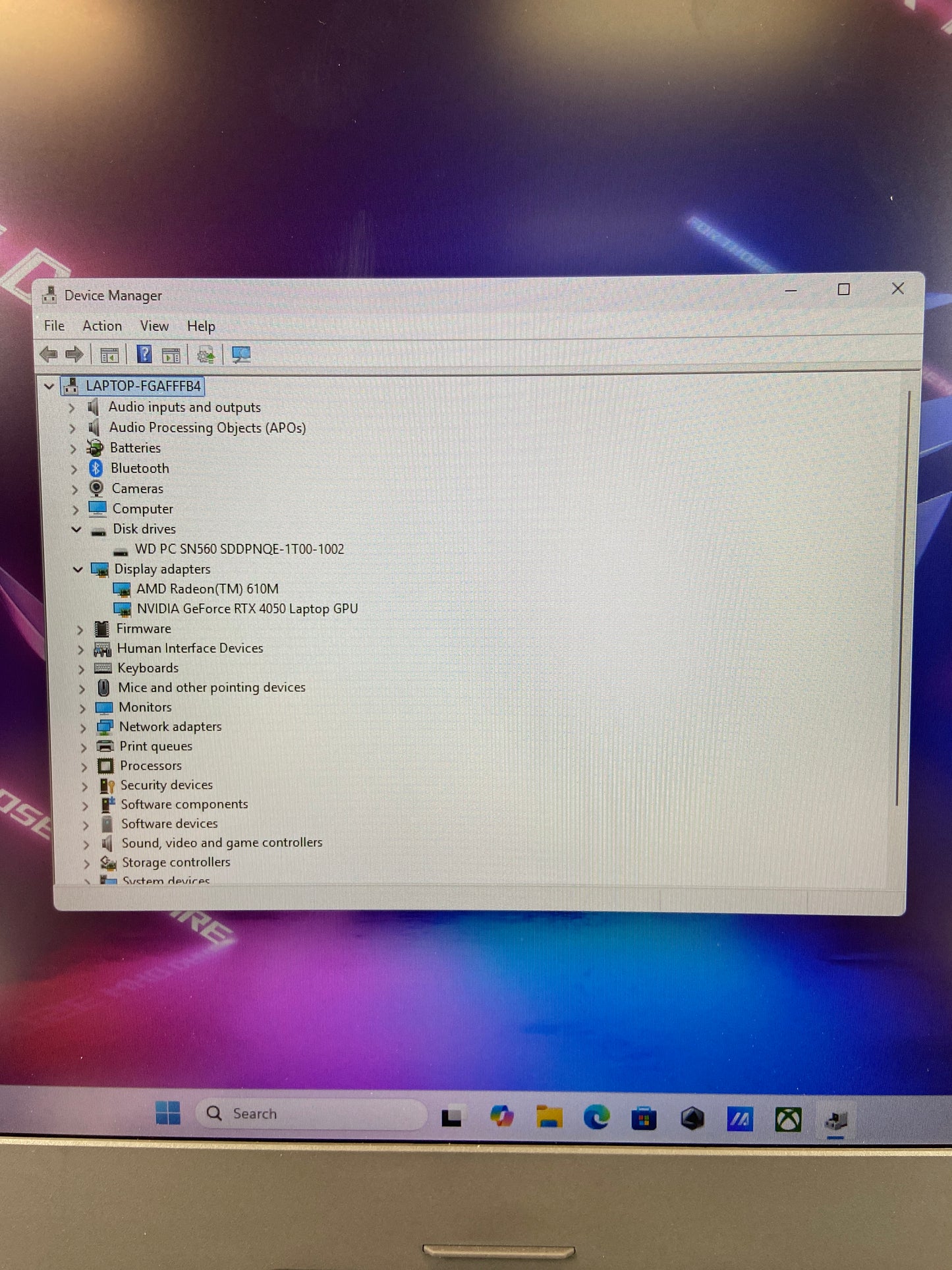Click the Print queues printer icon
This screenshot has height=1270, width=952.
[105, 747]
